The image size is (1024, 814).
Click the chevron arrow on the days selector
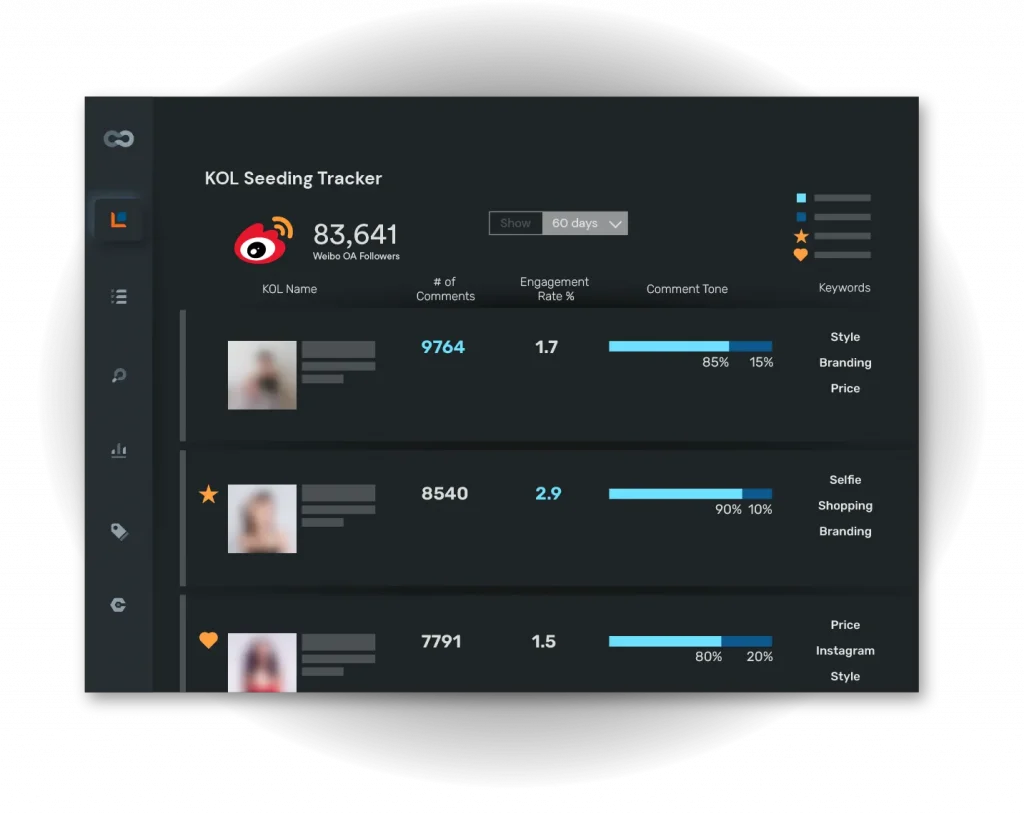pyautogui.click(x=617, y=223)
